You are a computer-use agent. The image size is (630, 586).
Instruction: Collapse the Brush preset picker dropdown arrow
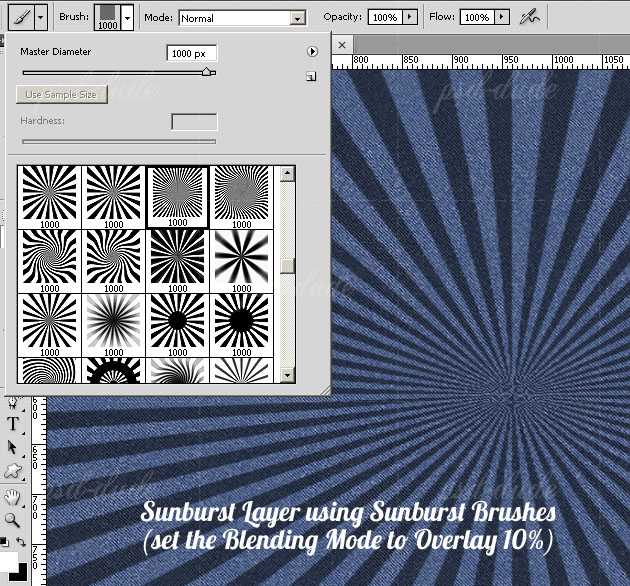[127, 17]
